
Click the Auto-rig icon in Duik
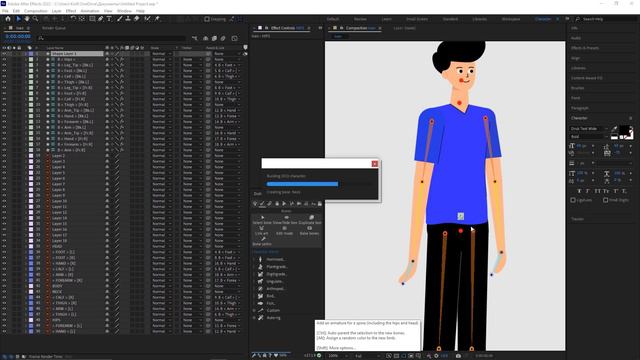click(260, 318)
